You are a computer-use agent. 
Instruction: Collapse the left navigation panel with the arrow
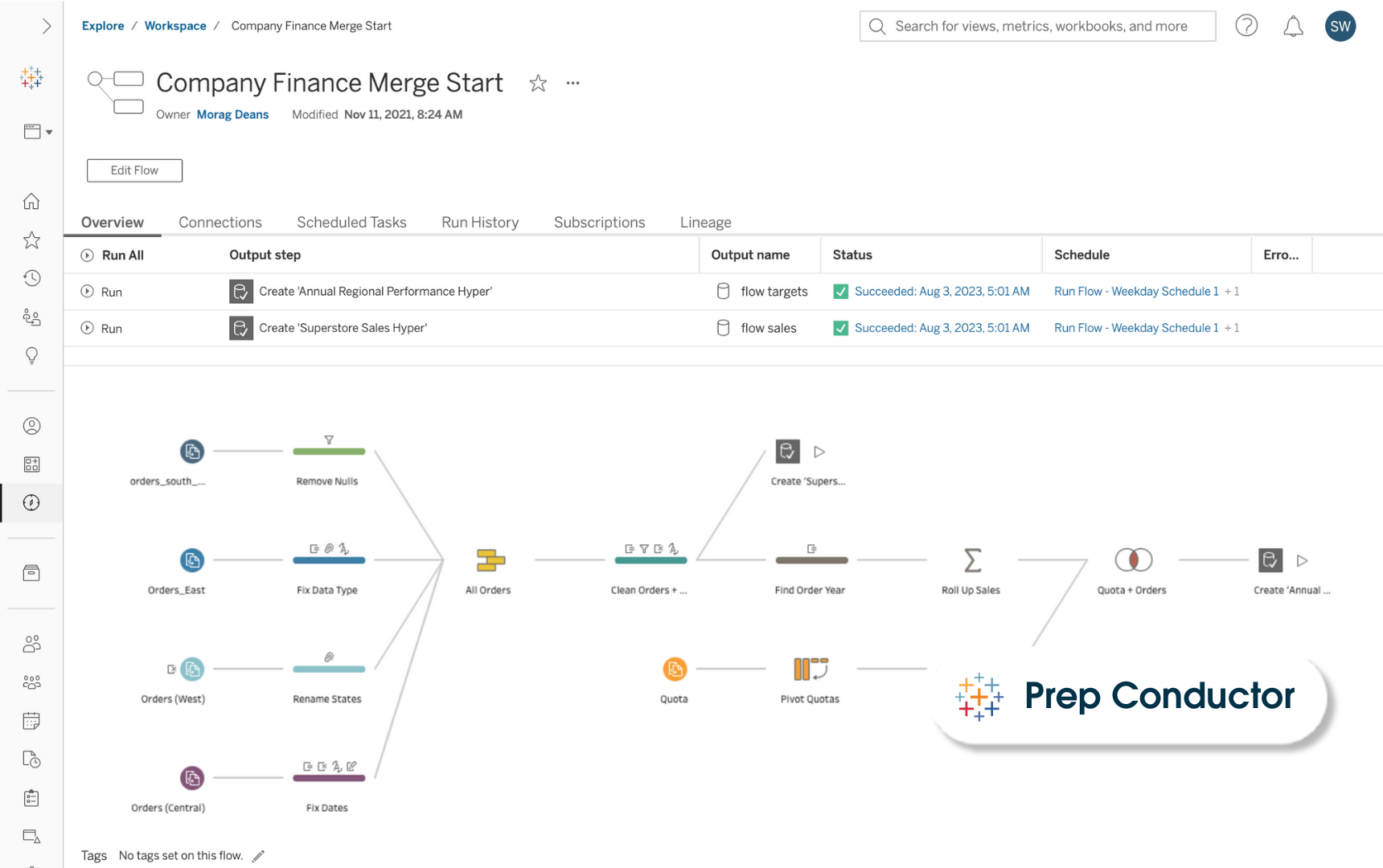click(x=46, y=26)
